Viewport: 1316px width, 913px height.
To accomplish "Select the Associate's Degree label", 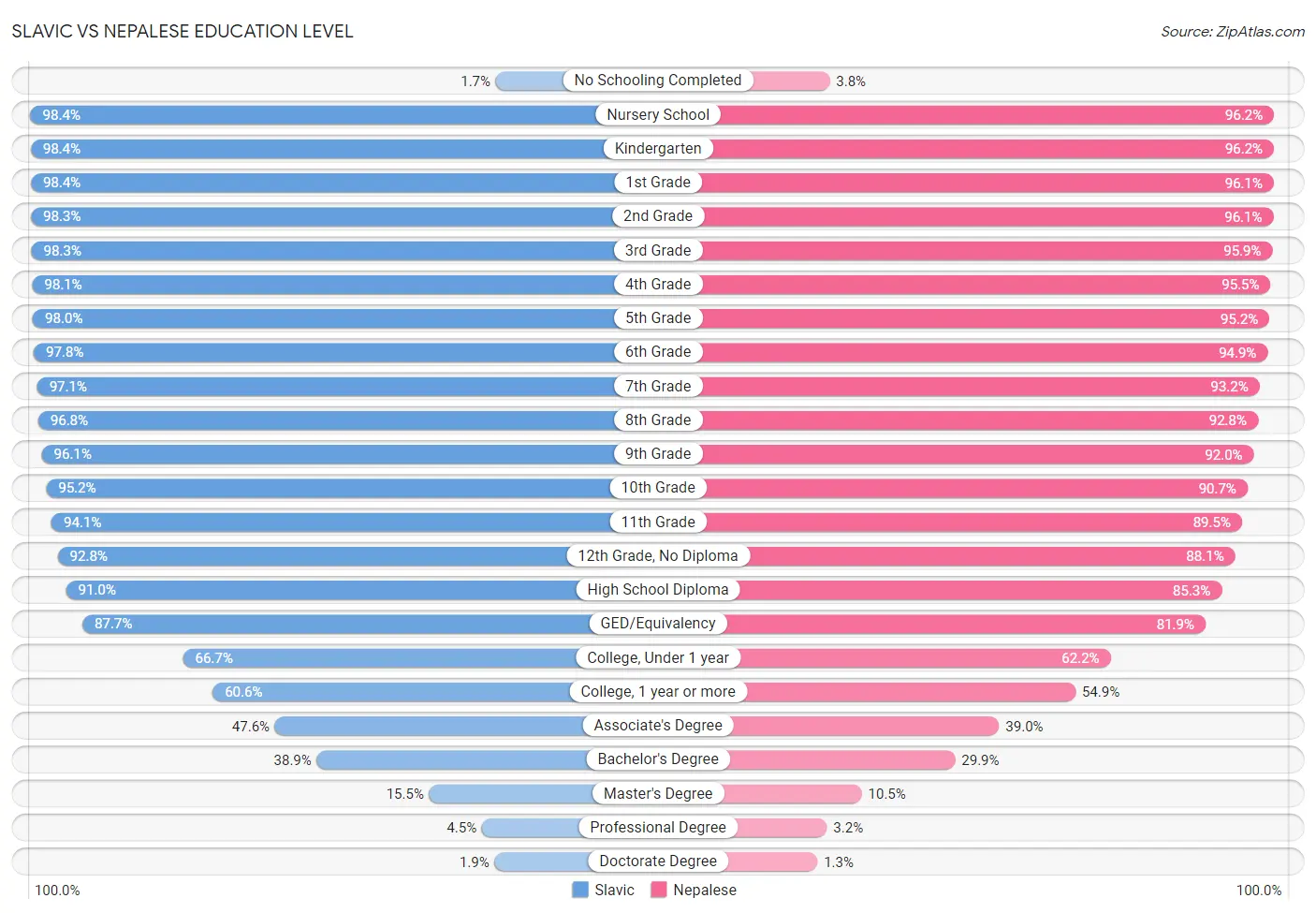I will [x=658, y=725].
